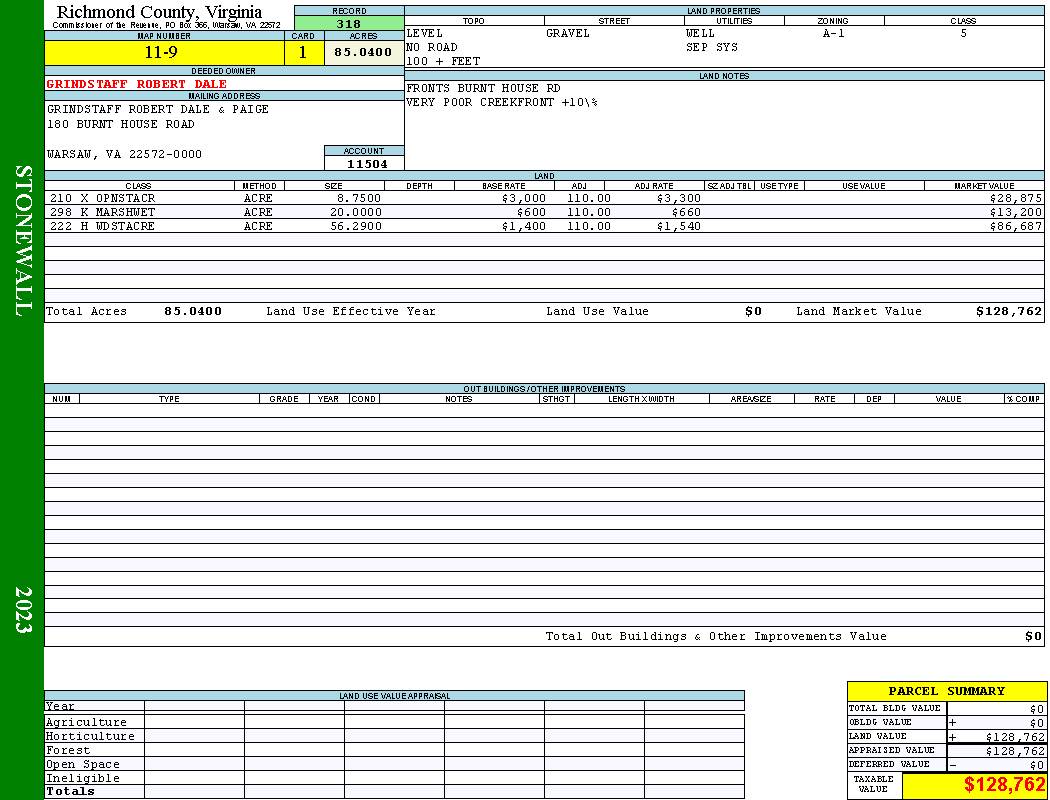Select size 20.0000 in land table
This screenshot has width=1050, height=800.
point(356,213)
